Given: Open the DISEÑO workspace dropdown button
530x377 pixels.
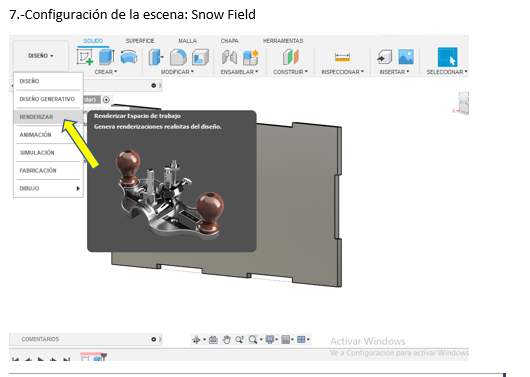Looking at the screenshot, I should [x=41, y=56].
